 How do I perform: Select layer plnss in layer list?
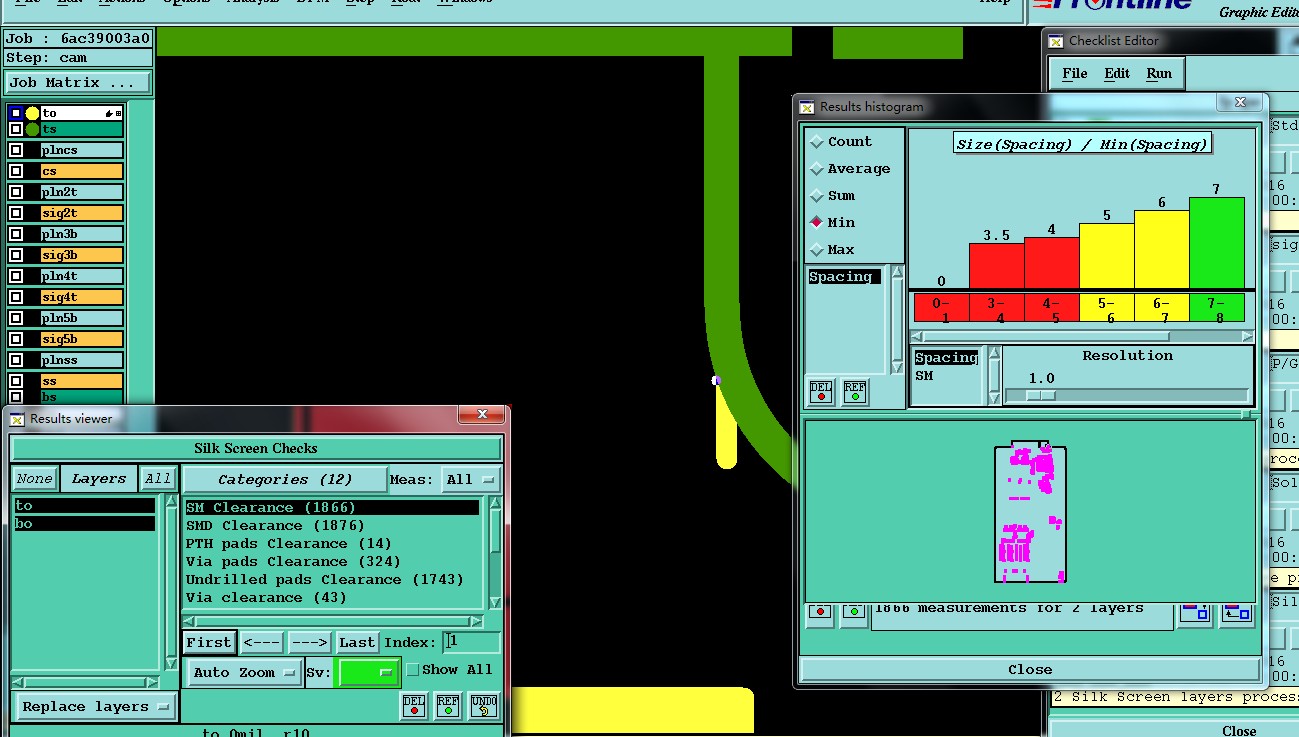pos(81,360)
